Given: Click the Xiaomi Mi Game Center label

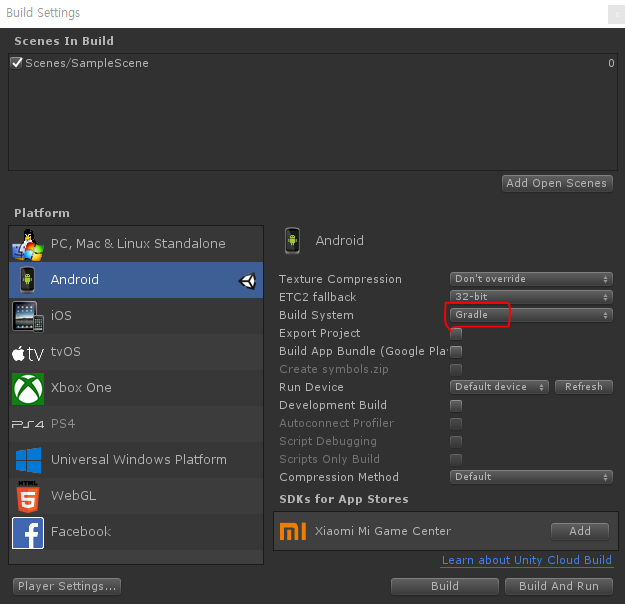Looking at the screenshot, I should [383, 531].
